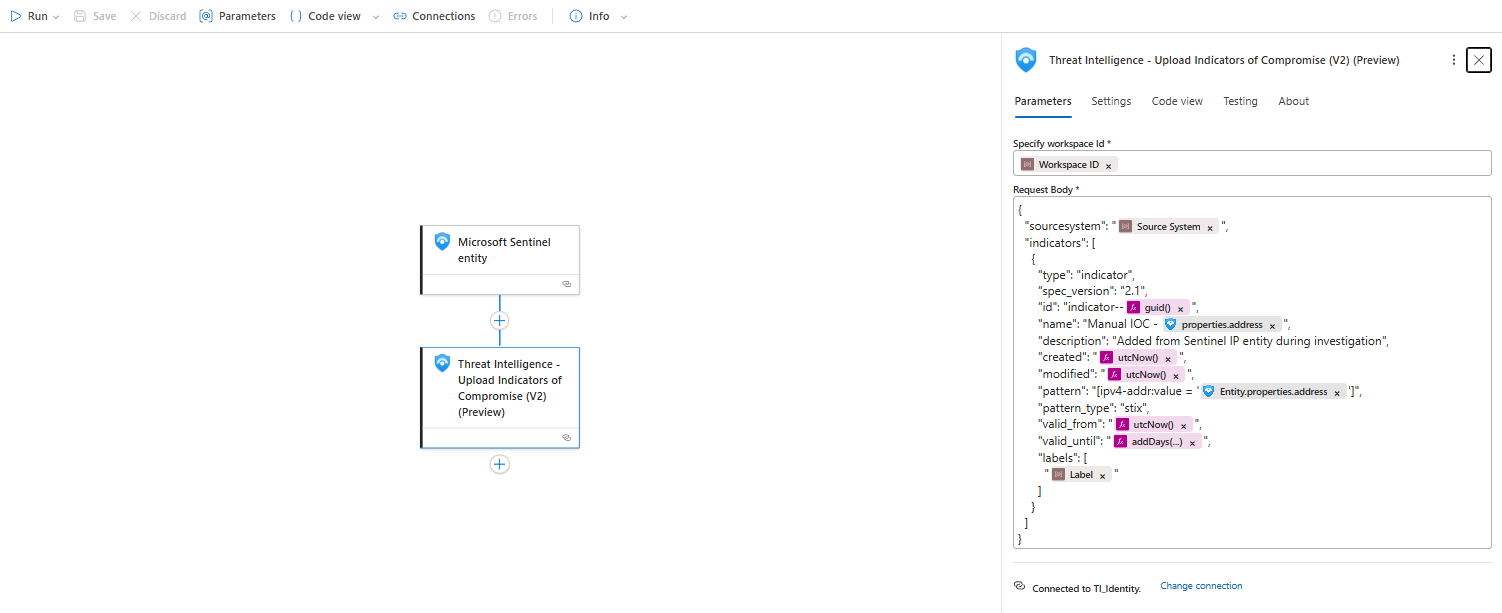Viewport: 1502px width, 613px height.
Task: Open Parameters in the top toolbar
Action: click(x=237, y=16)
